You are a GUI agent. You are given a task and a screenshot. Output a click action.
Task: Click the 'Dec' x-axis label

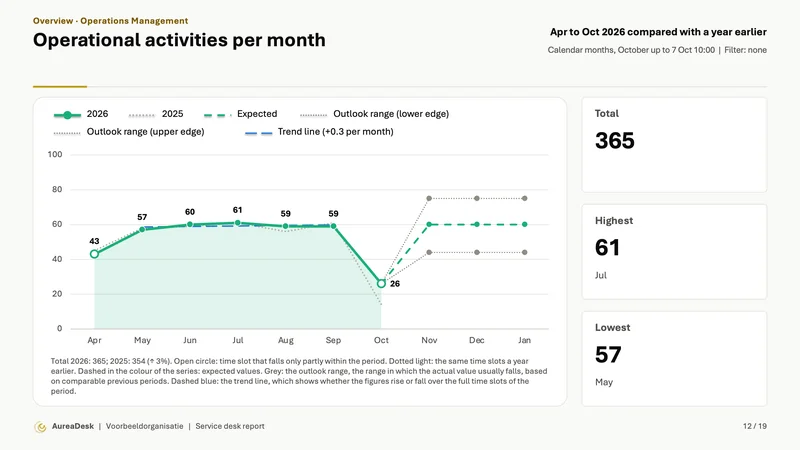coord(477,340)
